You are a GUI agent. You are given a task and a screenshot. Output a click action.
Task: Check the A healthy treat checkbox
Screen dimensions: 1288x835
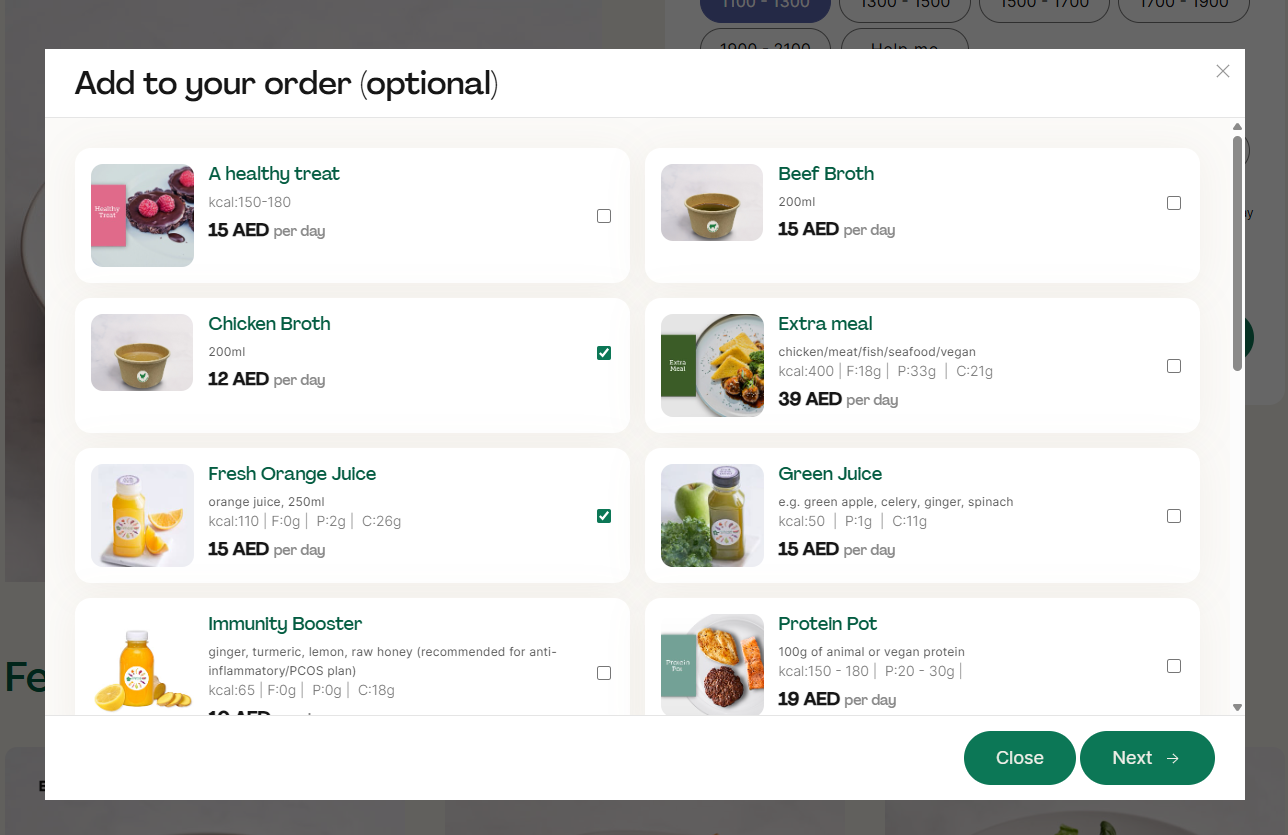(604, 216)
